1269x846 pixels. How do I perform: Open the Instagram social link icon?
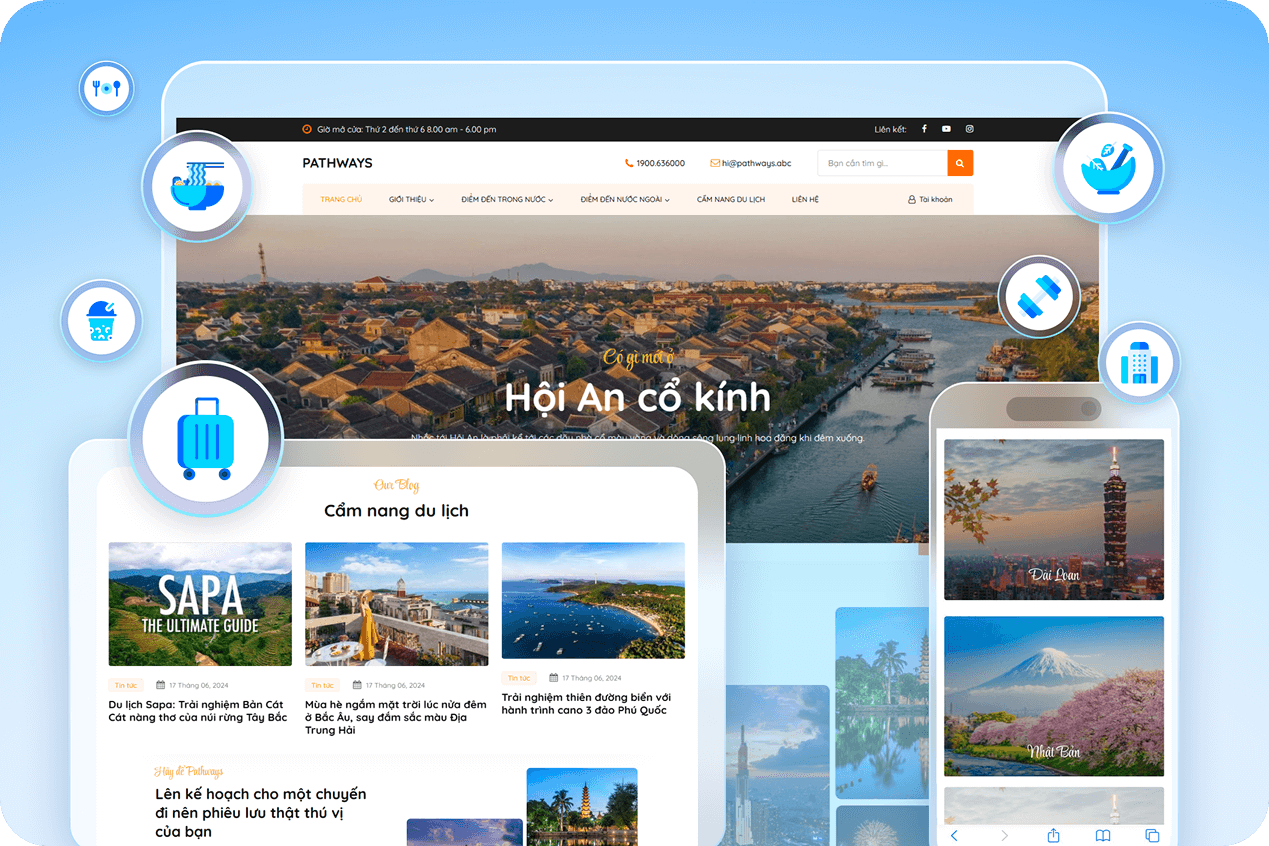(x=969, y=129)
